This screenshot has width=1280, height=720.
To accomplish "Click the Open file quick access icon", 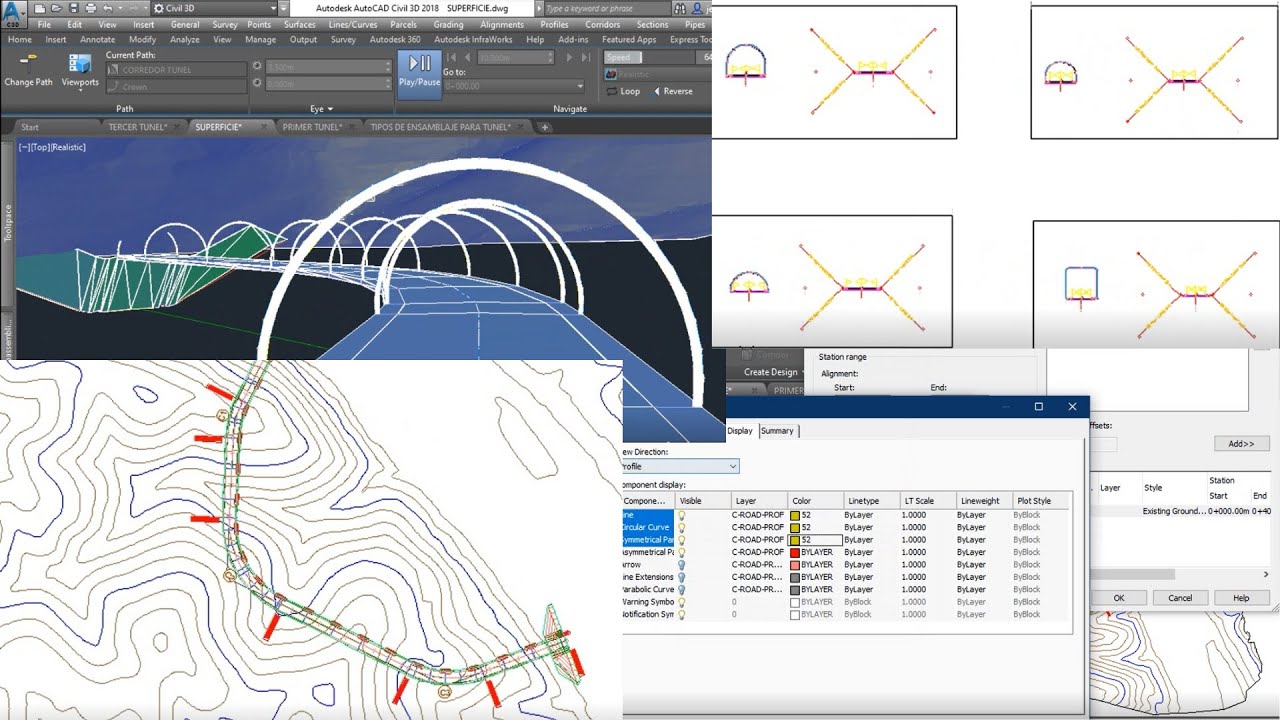I will 57,8.
